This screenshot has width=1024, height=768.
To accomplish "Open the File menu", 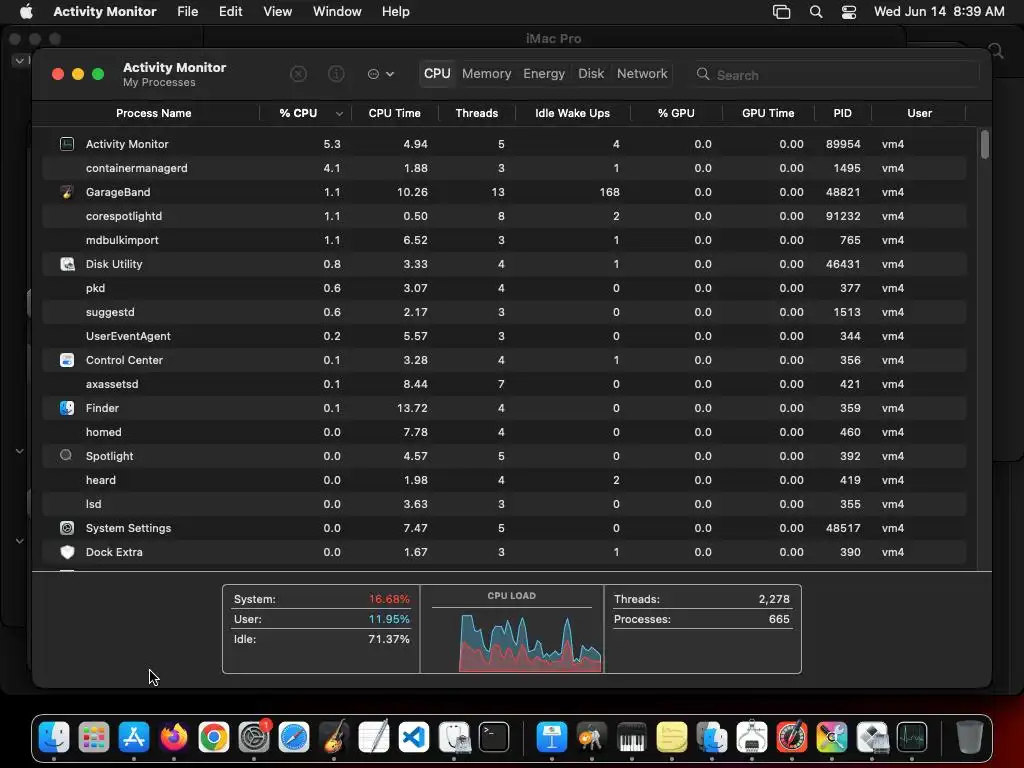I will coord(187,11).
